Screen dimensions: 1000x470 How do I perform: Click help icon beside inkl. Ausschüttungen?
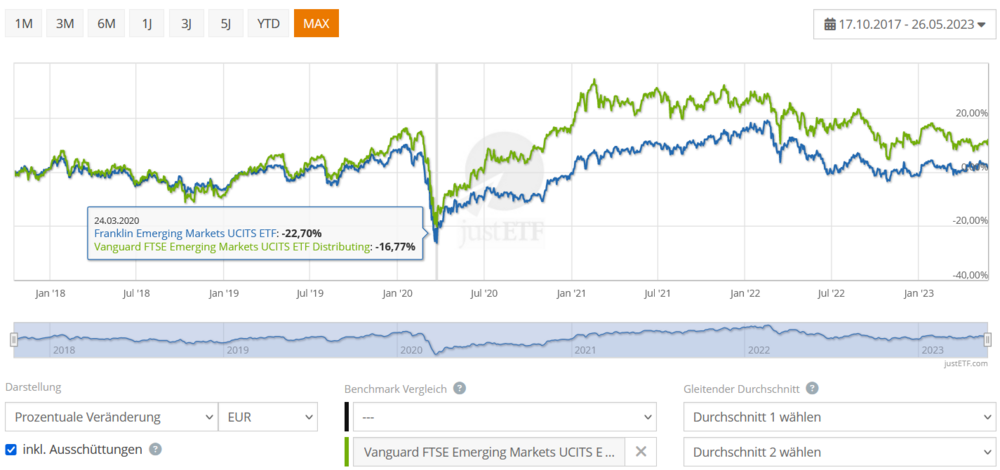[x=155, y=450]
